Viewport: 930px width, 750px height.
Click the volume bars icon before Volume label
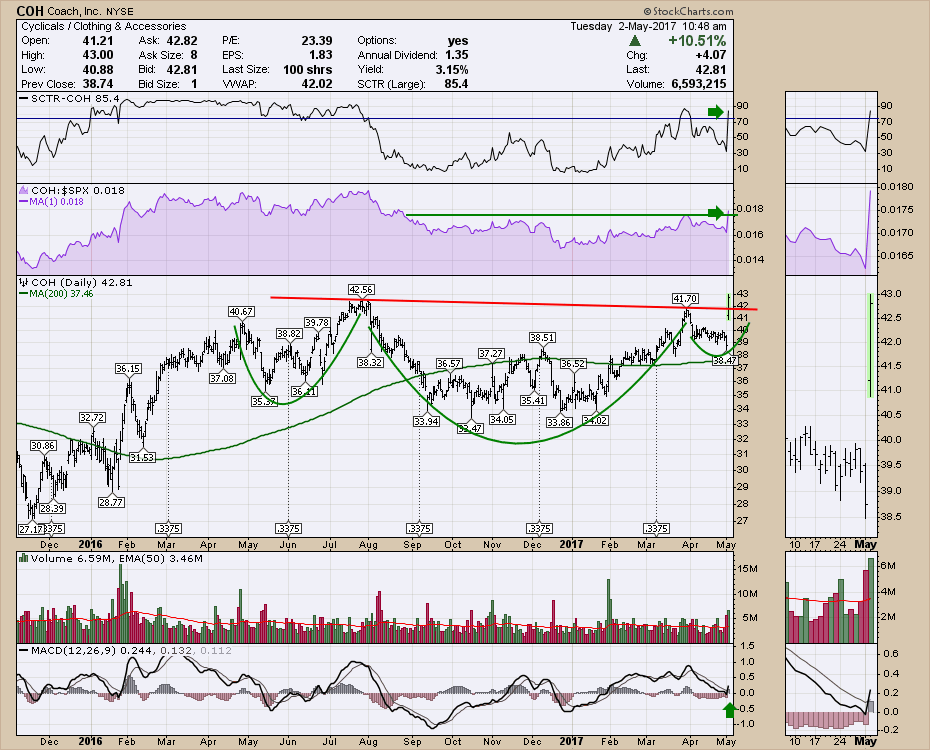24,558
